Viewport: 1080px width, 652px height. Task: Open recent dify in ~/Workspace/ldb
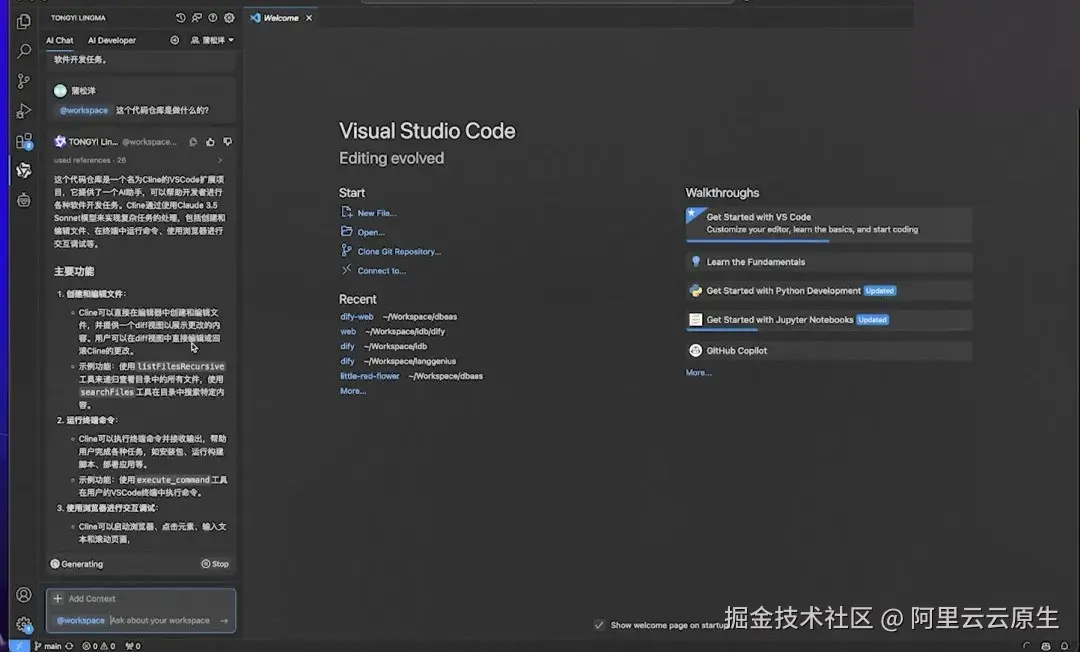tap(347, 346)
